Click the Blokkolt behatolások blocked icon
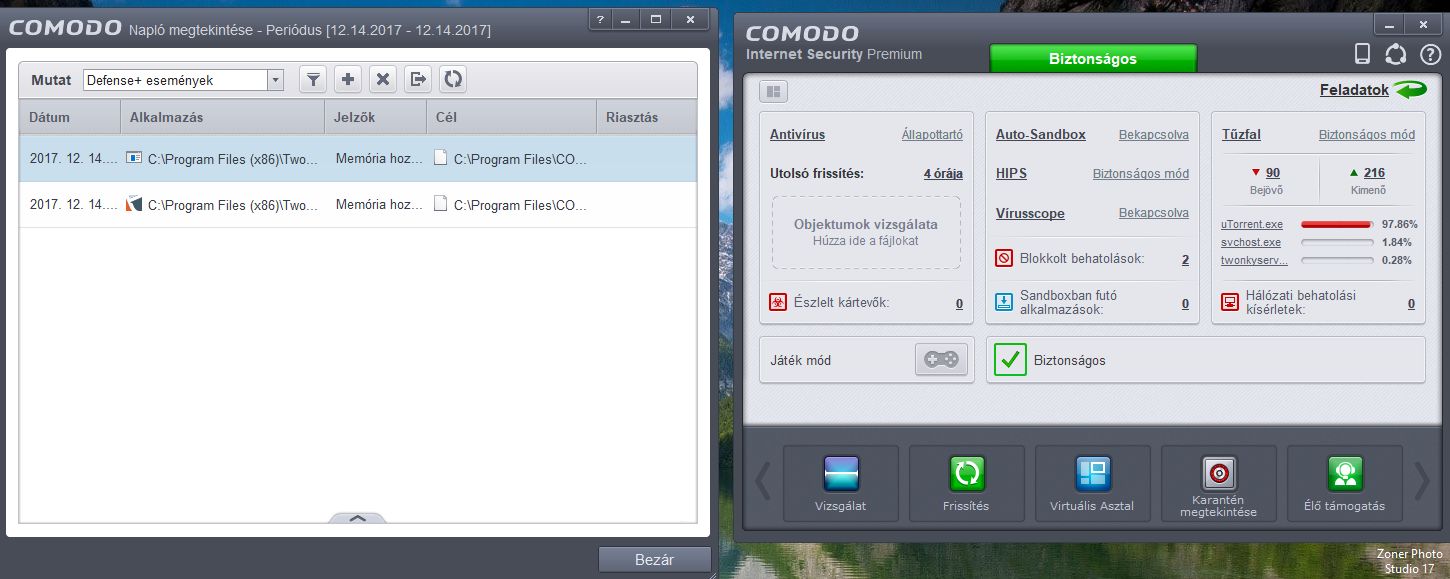The width and height of the screenshot is (1450, 579). pyautogui.click(x=1004, y=258)
